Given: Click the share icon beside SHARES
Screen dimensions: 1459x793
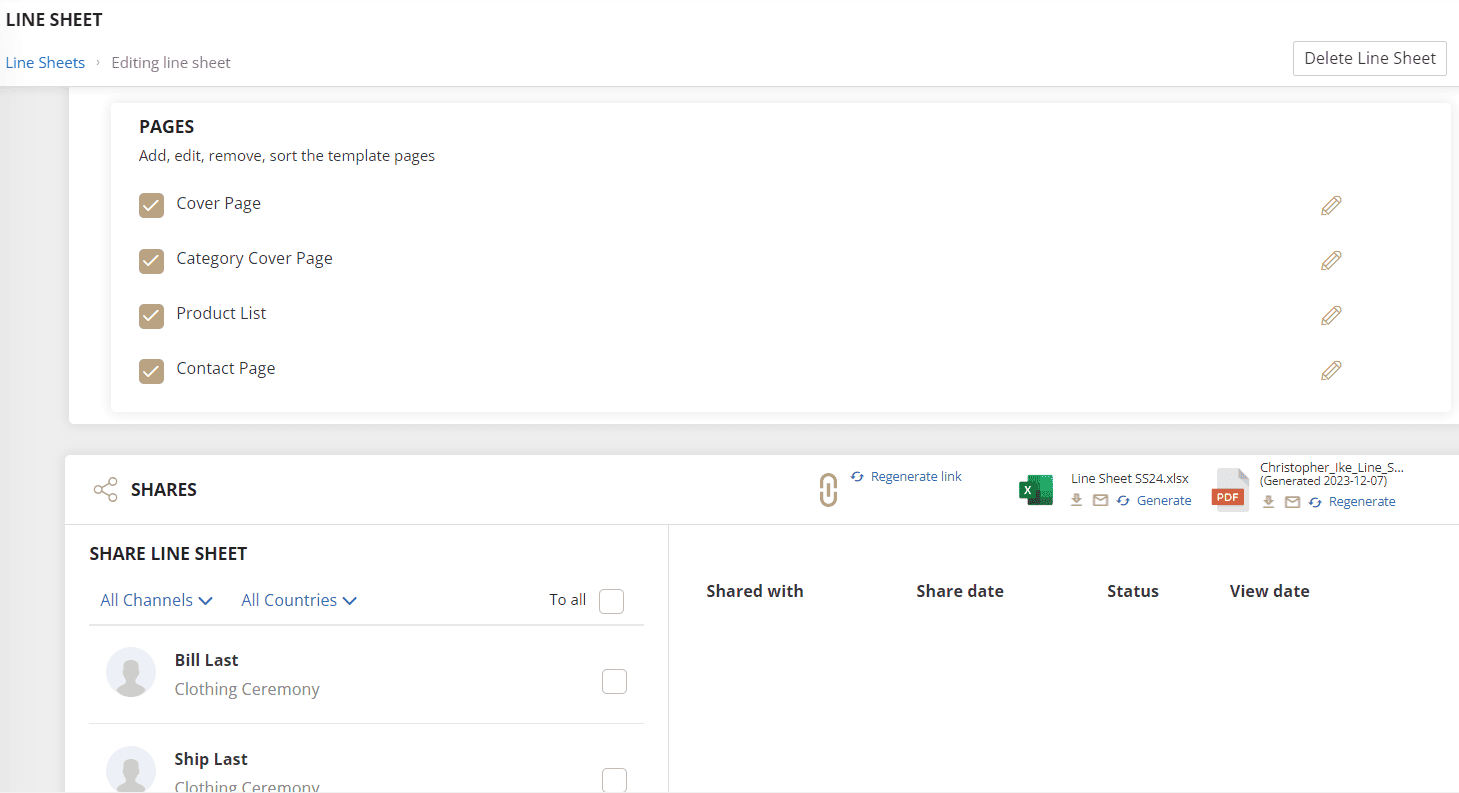Looking at the screenshot, I should pos(105,489).
